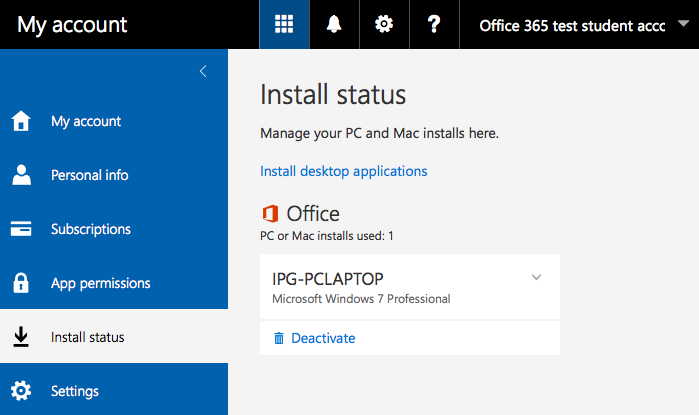Viewport: 699px width, 415px height.
Task: Click Install desktop applications link
Action: (x=344, y=171)
